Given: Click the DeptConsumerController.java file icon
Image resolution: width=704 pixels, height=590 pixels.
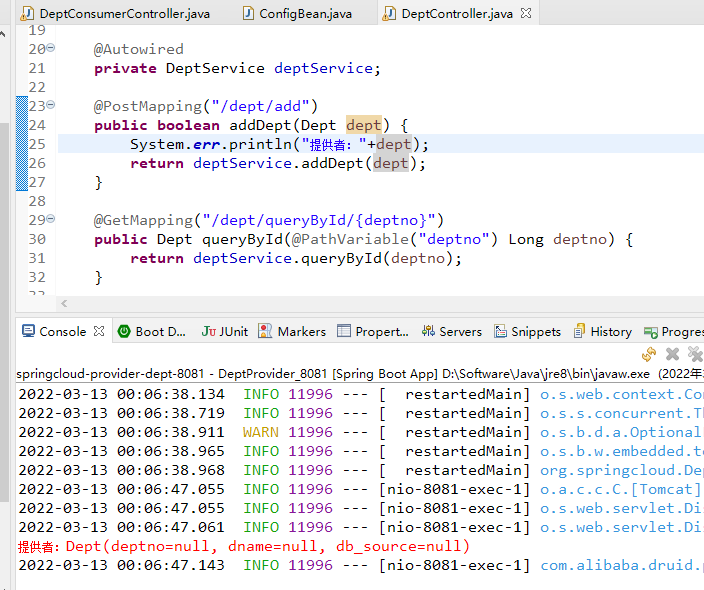Looking at the screenshot, I should 28,13.
